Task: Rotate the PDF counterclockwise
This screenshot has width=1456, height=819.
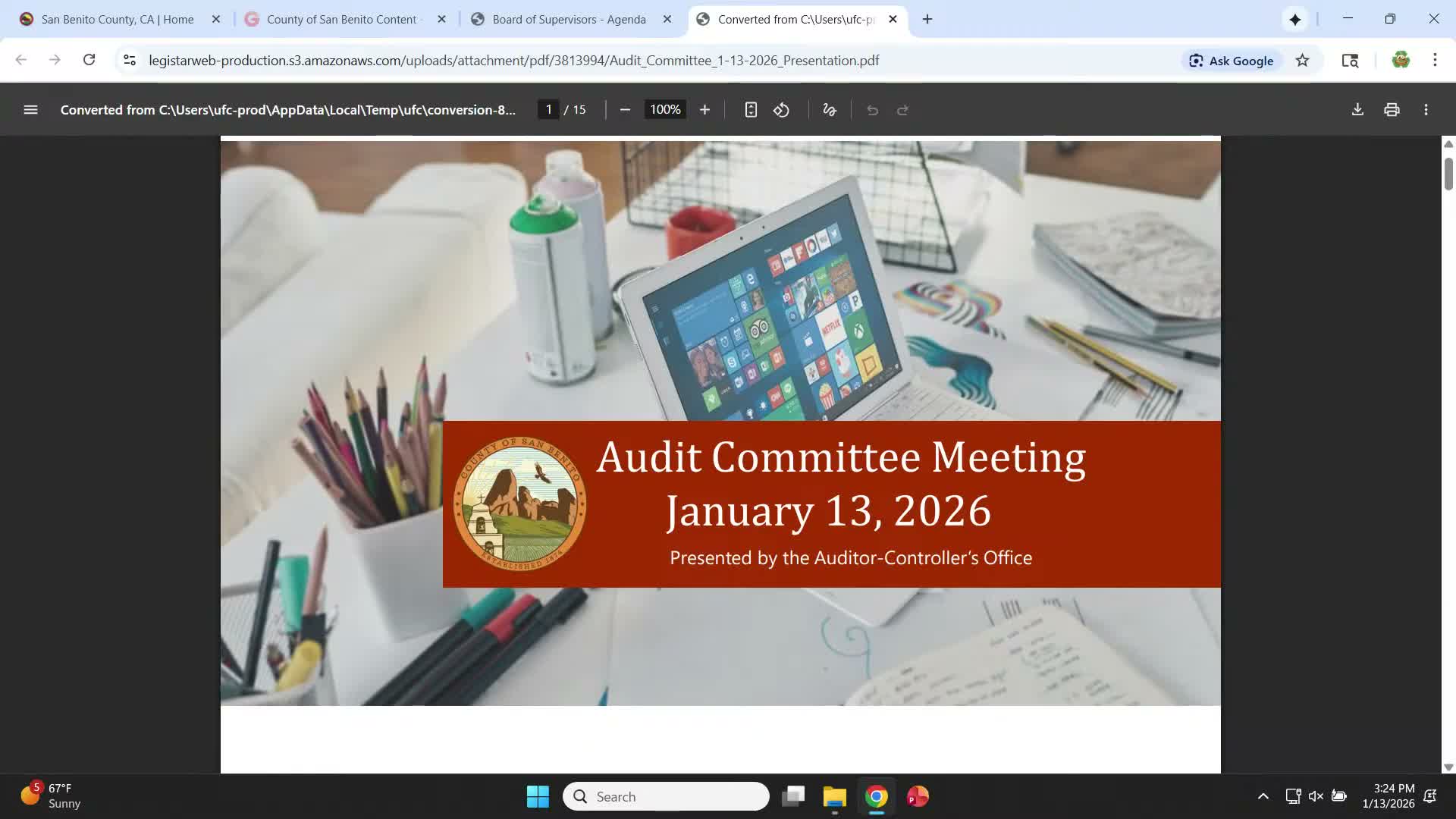Action: [781, 110]
